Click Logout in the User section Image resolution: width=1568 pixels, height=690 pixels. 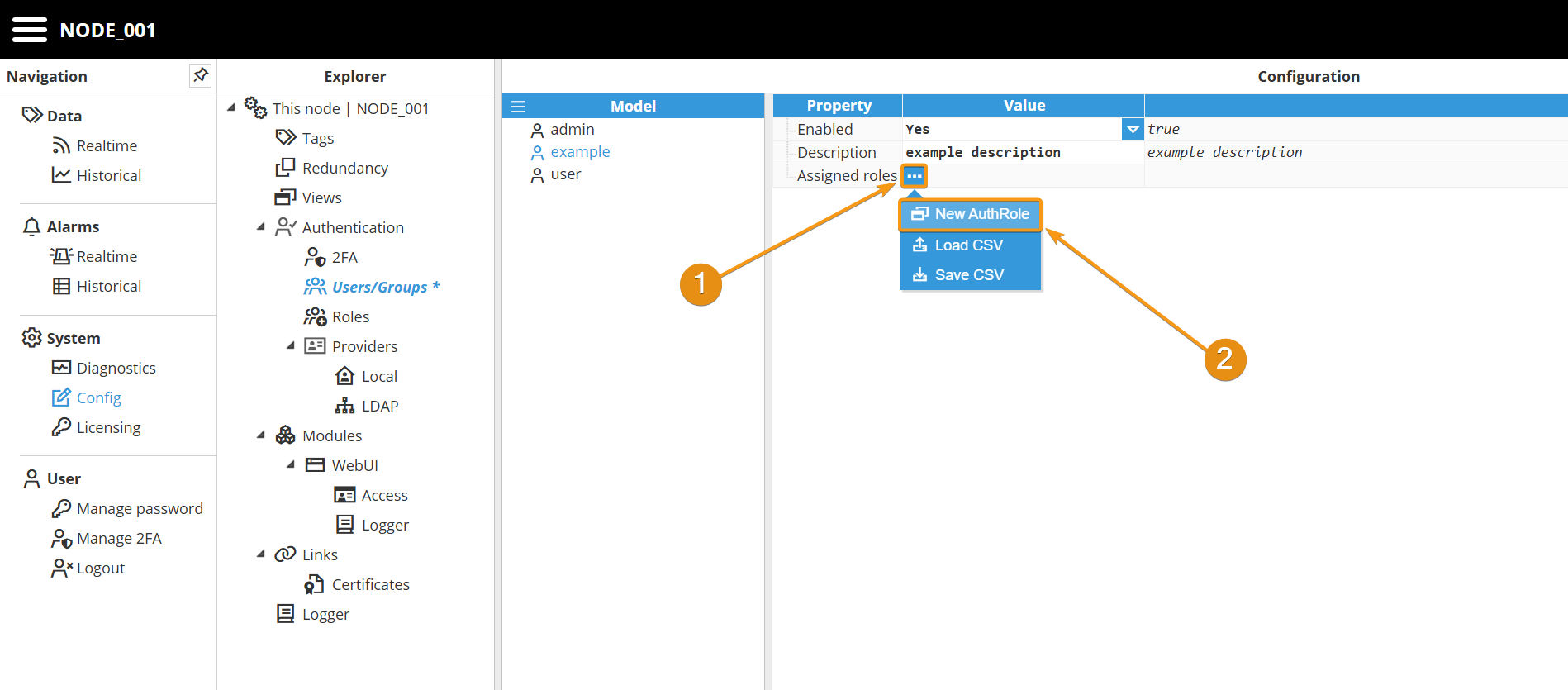(x=100, y=569)
